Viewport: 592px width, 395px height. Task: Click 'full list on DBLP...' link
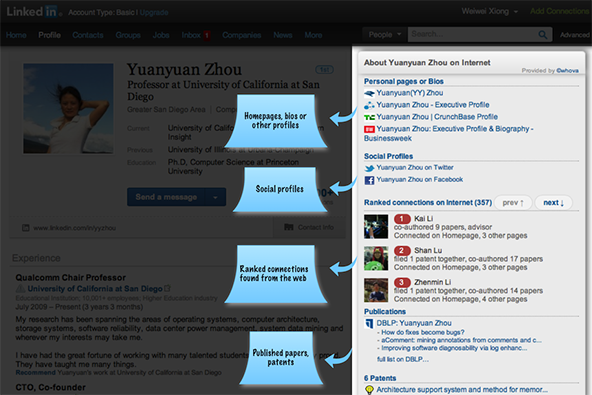click(403, 360)
